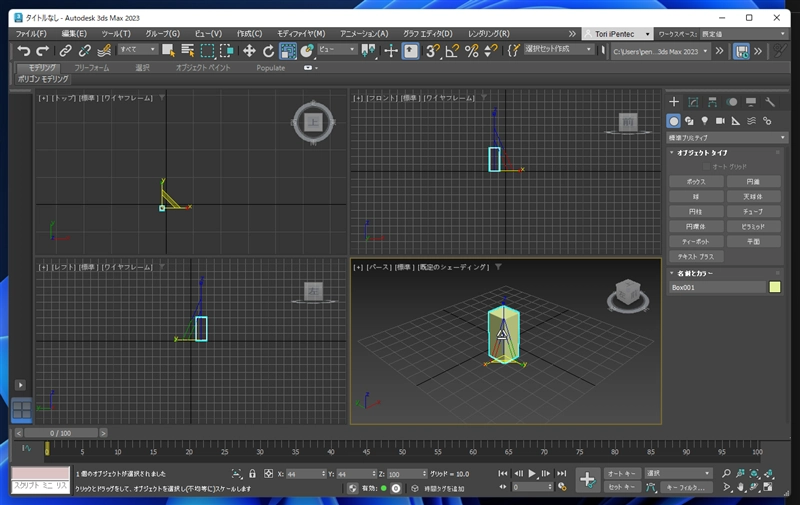Activate the Select and Link chain tool
Image resolution: width=800 pixels, height=505 pixels.
[x=65, y=50]
